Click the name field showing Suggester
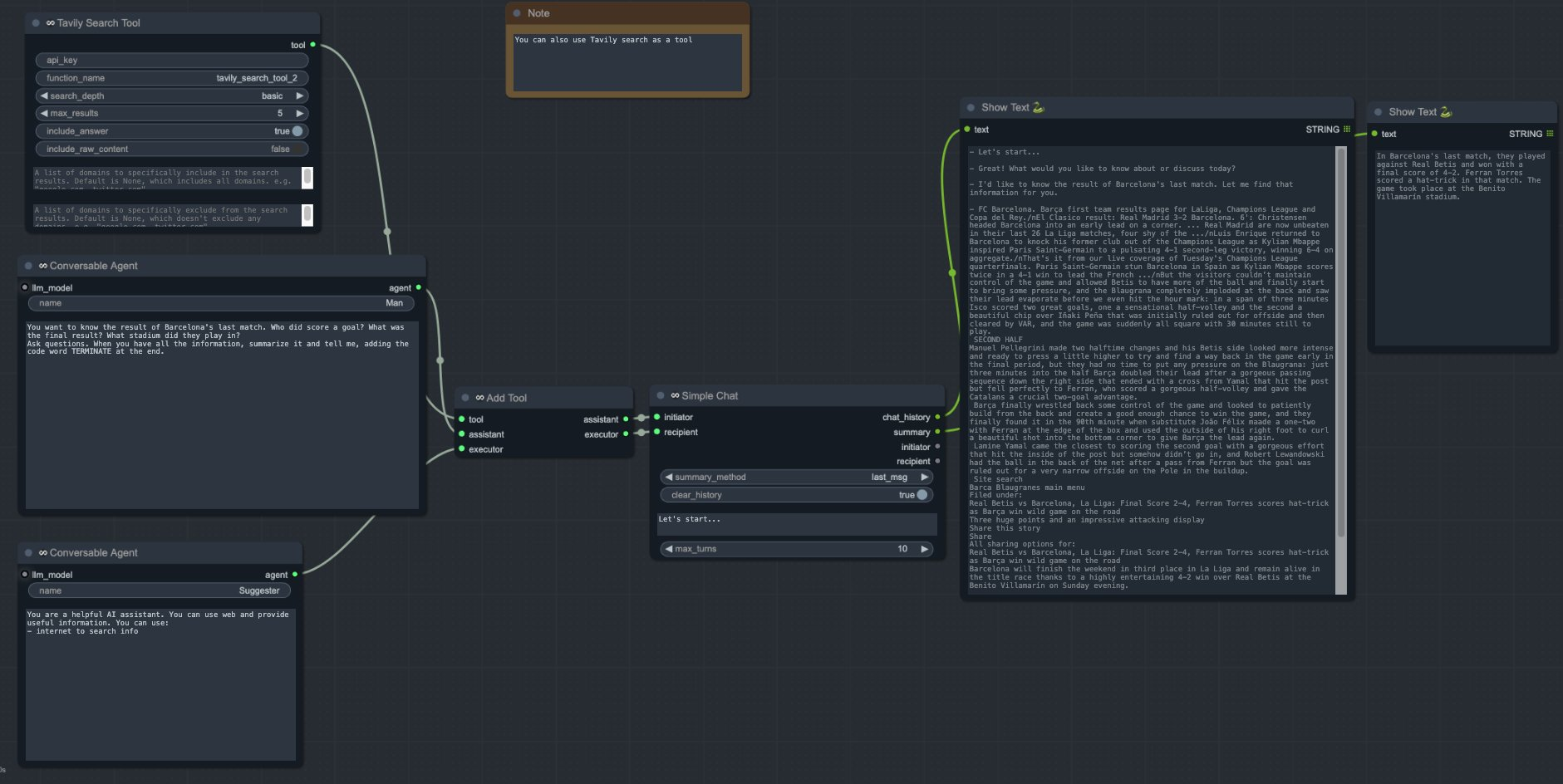 point(160,590)
